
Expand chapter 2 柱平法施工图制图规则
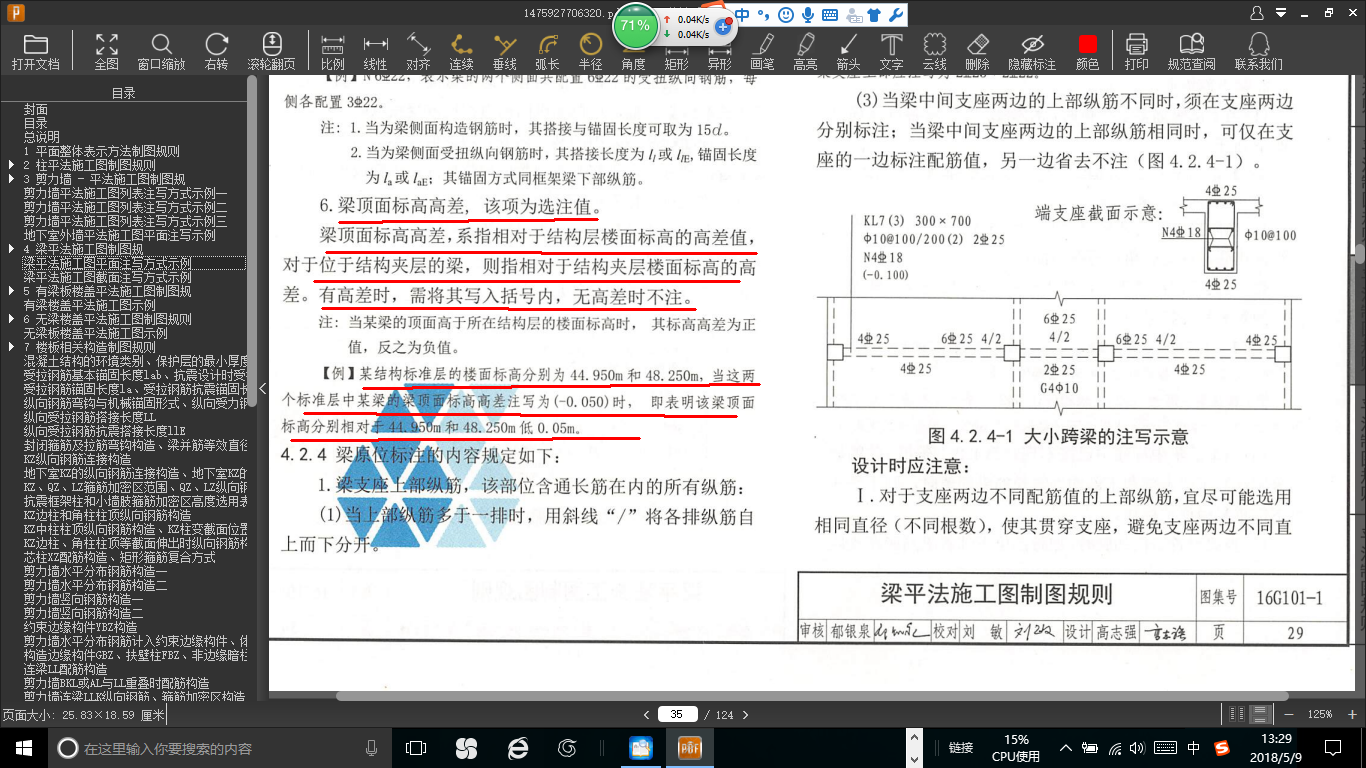11,165
